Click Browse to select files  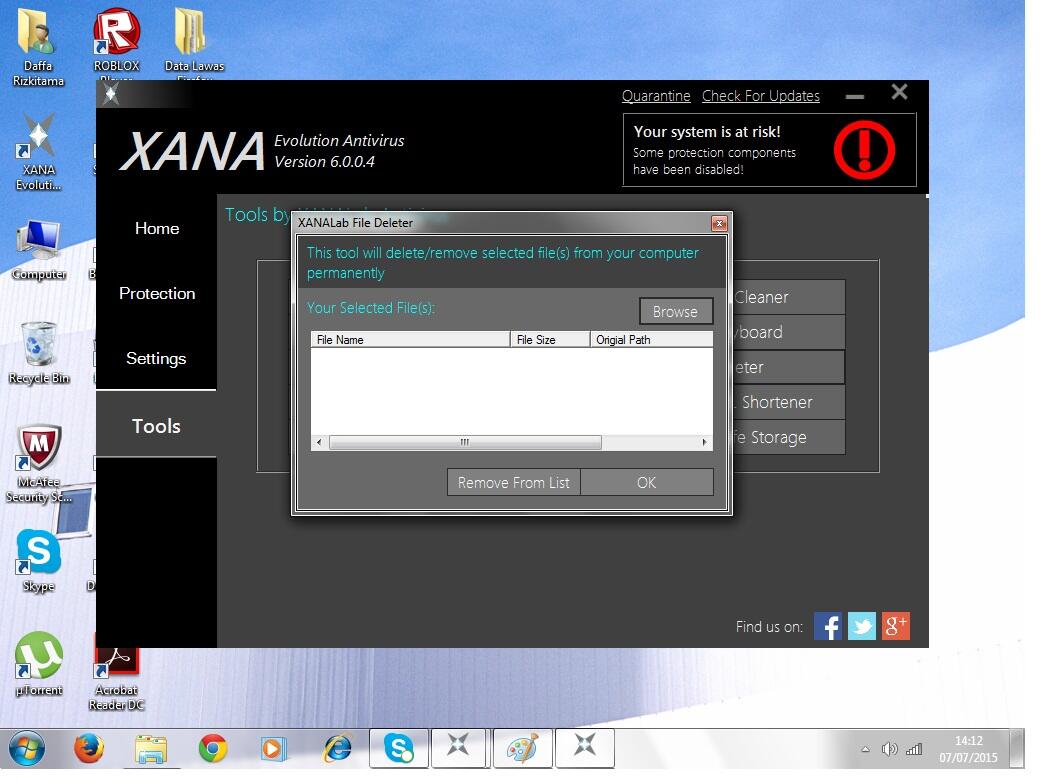[x=676, y=311]
